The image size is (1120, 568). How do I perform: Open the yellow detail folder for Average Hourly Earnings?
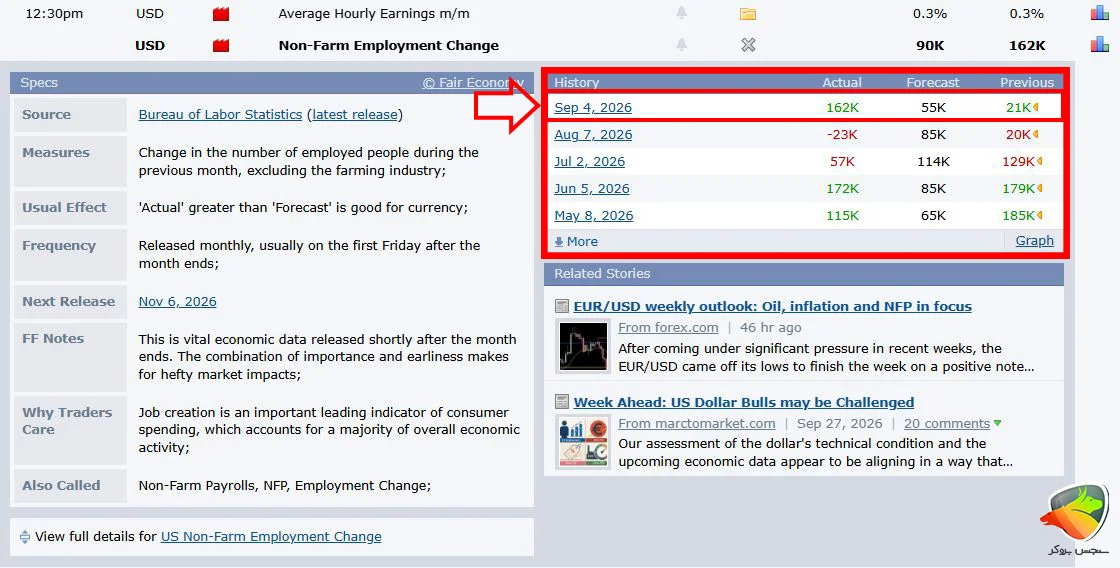point(747,14)
